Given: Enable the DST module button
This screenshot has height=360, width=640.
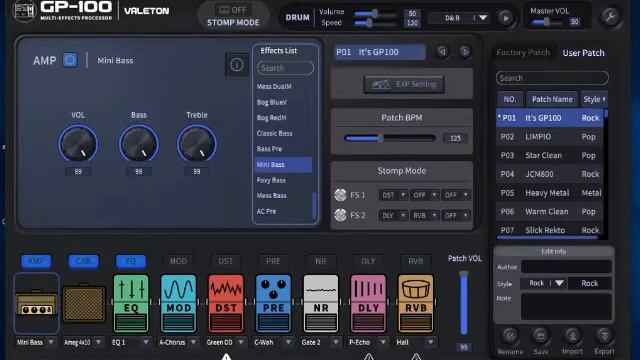Looking at the screenshot, I should coord(225,261).
